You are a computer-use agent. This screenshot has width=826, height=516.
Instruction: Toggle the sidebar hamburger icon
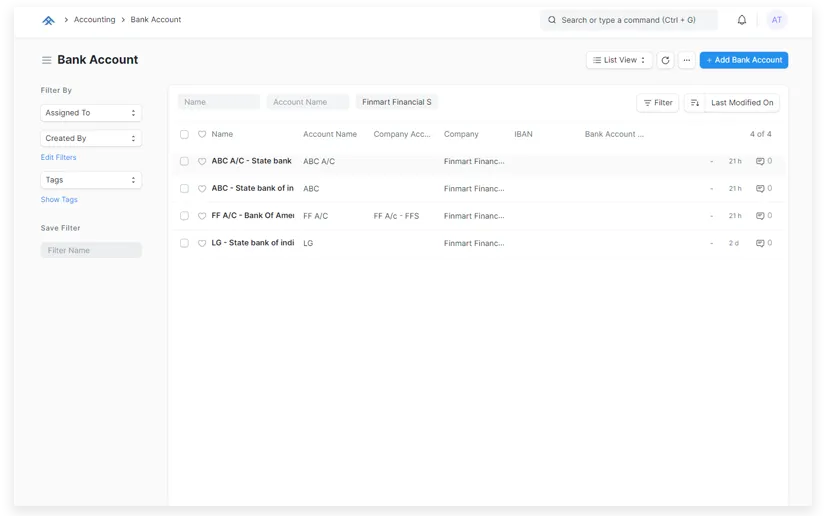click(46, 60)
